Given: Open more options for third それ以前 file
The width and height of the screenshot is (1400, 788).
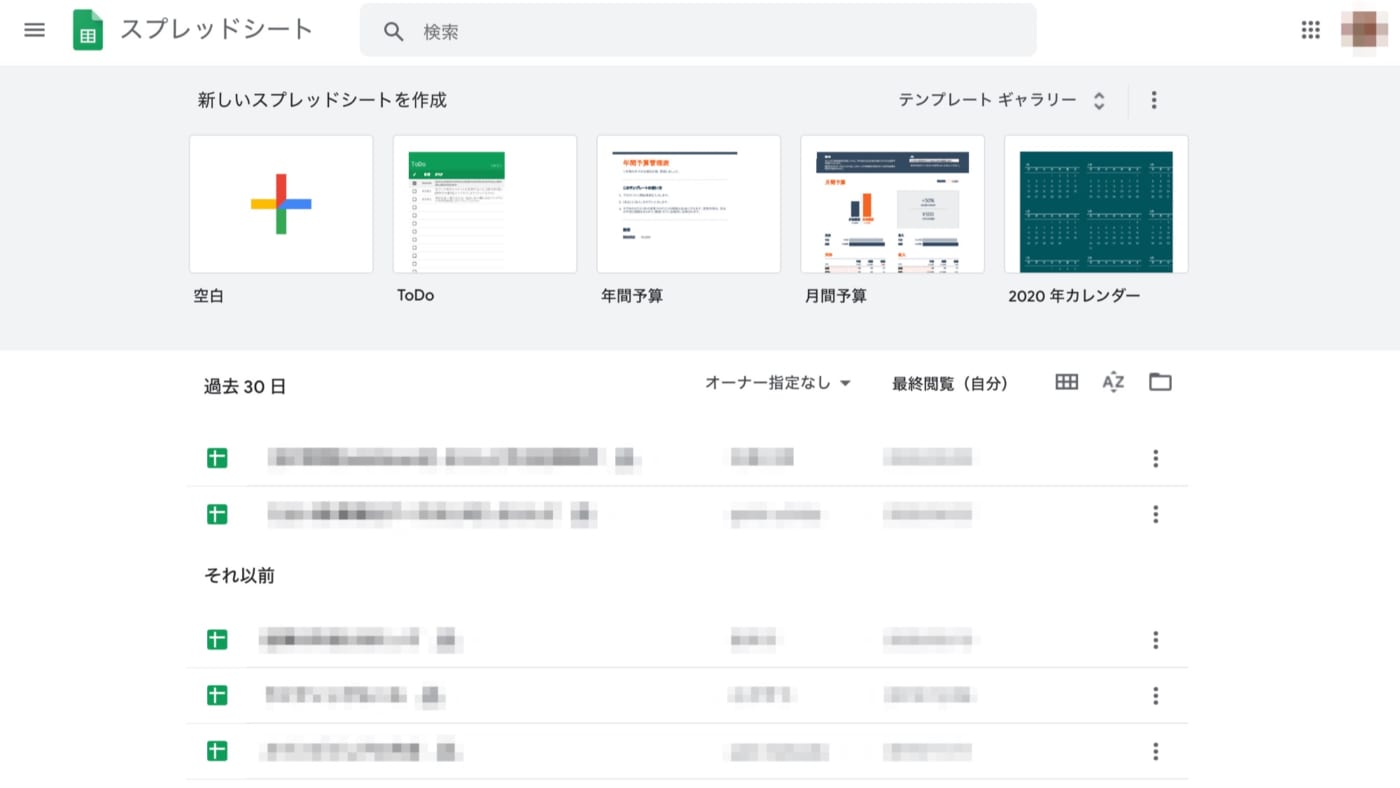Looking at the screenshot, I should click(1155, 752).
